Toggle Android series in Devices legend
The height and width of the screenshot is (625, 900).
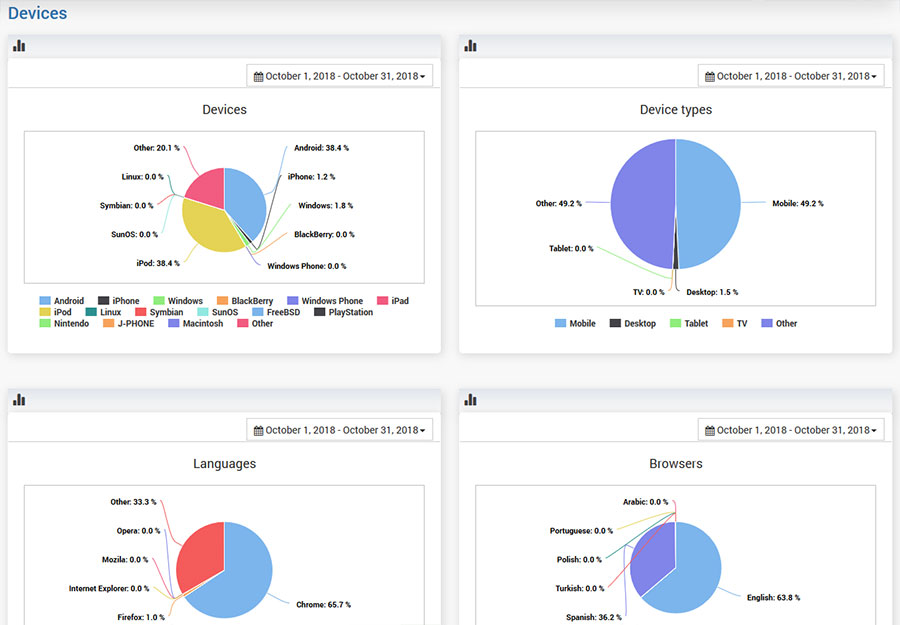click(x=61, y=301)
